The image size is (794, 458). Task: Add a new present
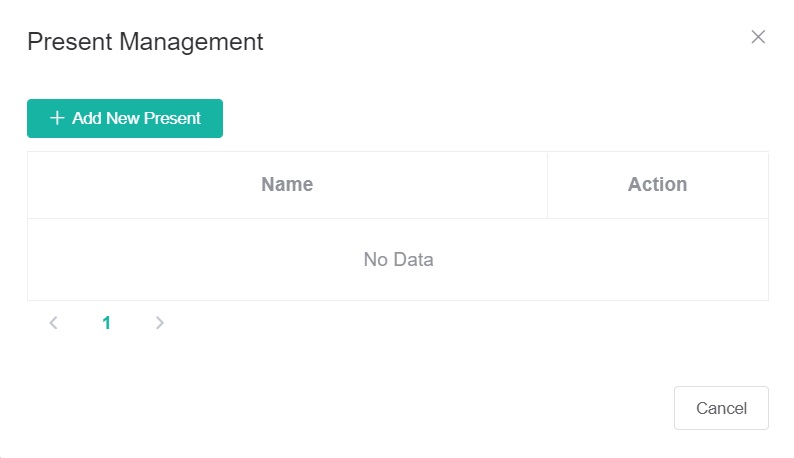click(x=125, y=118)
